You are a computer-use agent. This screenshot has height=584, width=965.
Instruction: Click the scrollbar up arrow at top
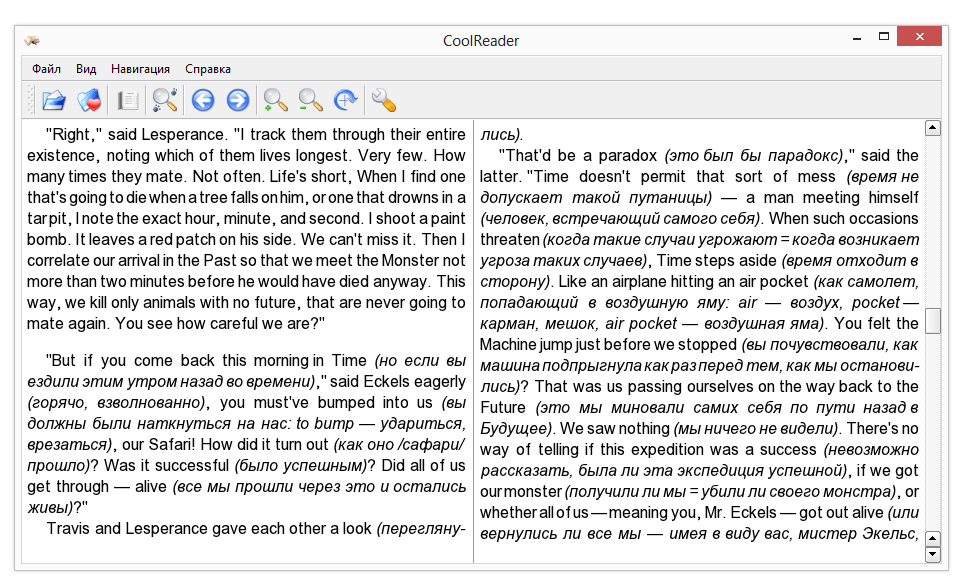933,128
